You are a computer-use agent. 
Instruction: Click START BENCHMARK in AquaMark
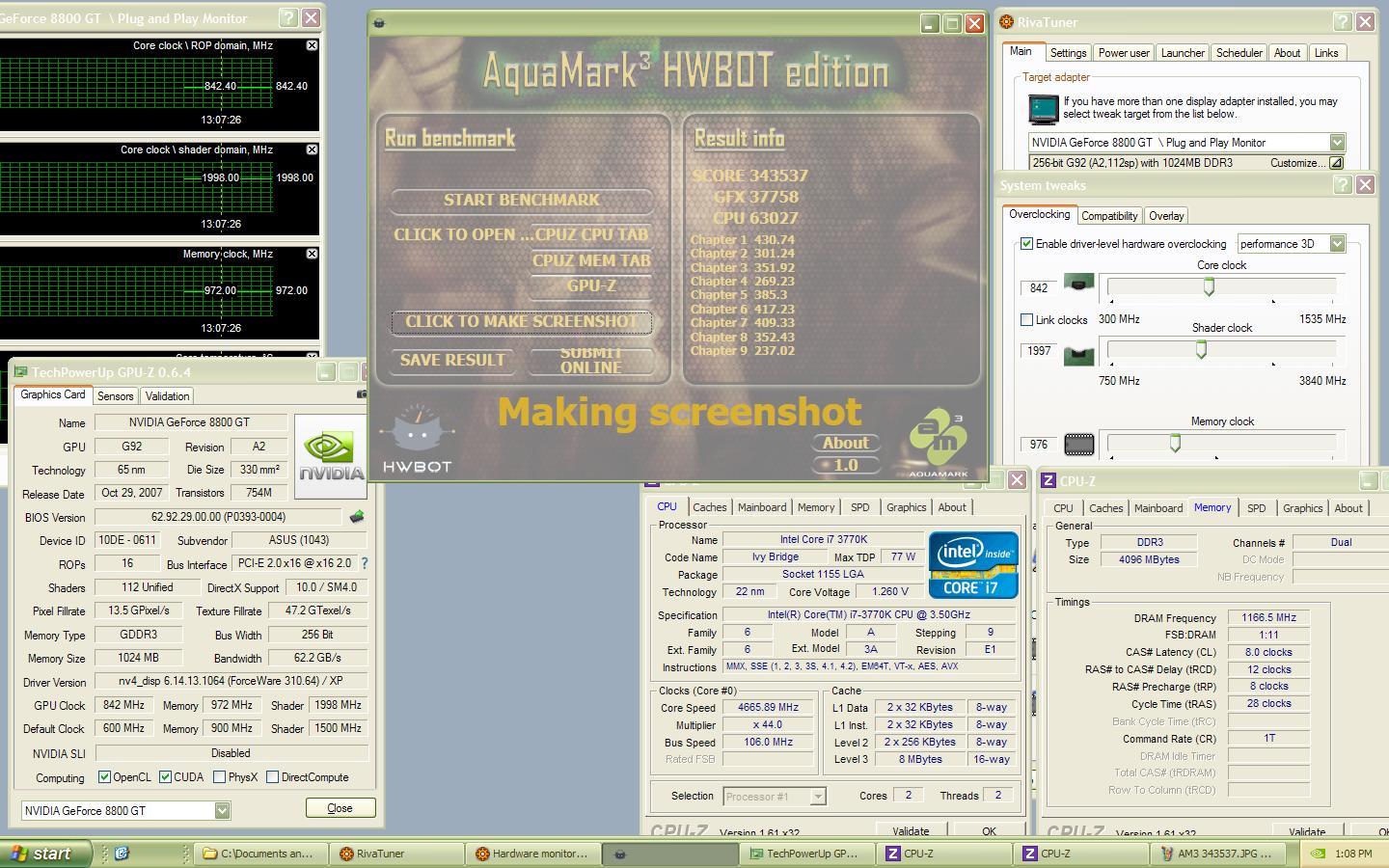pyautogui.click(x=522, y=200)
